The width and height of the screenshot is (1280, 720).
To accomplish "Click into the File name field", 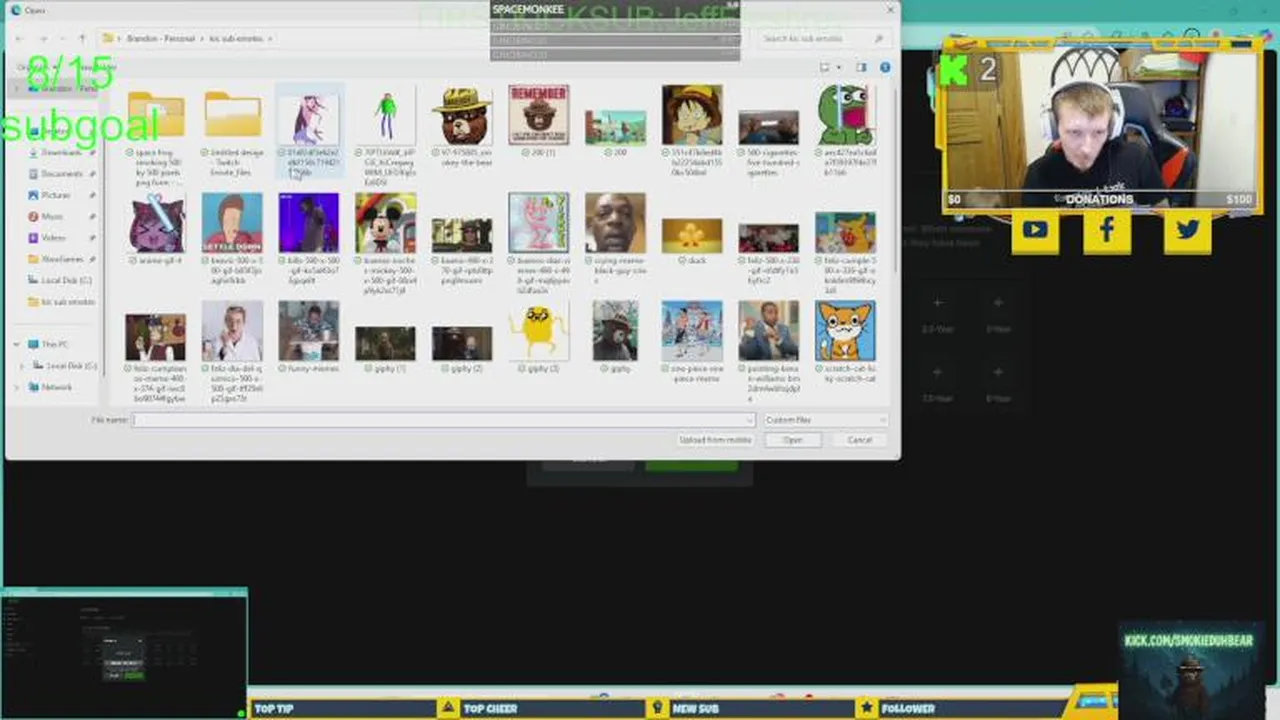I will click(444, 420).
